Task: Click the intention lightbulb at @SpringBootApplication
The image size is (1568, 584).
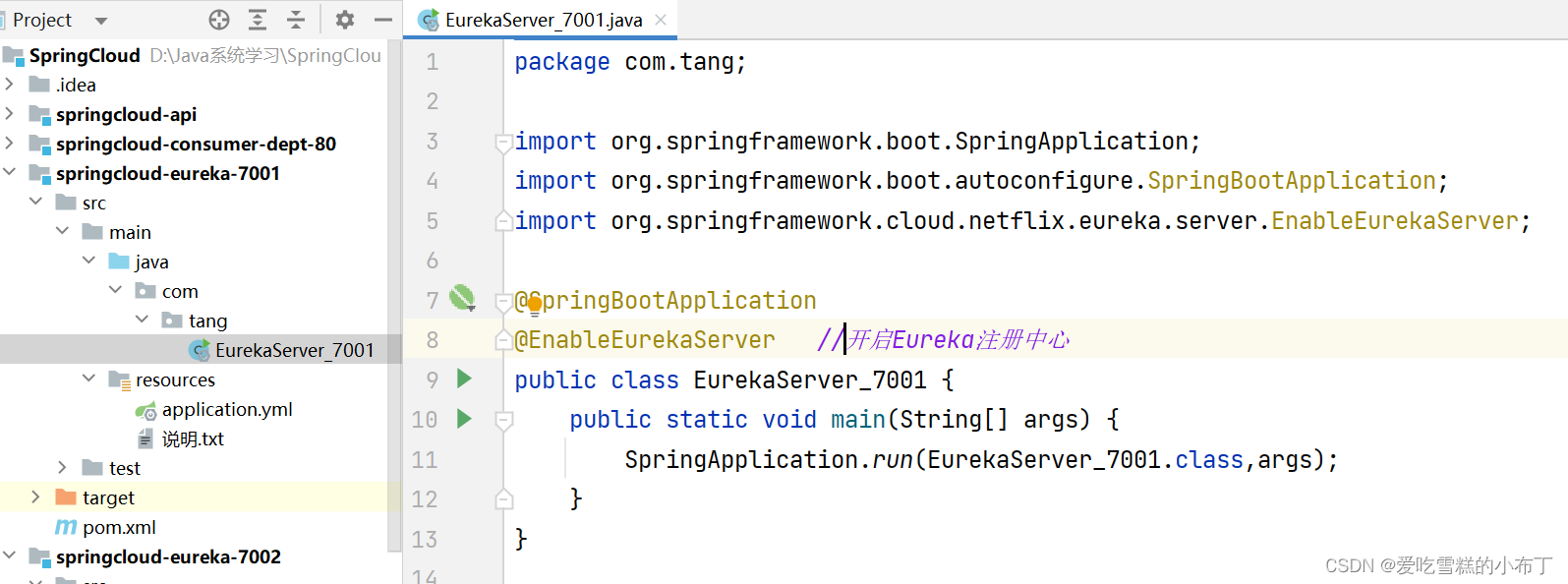Action: [x=535, y=305]
